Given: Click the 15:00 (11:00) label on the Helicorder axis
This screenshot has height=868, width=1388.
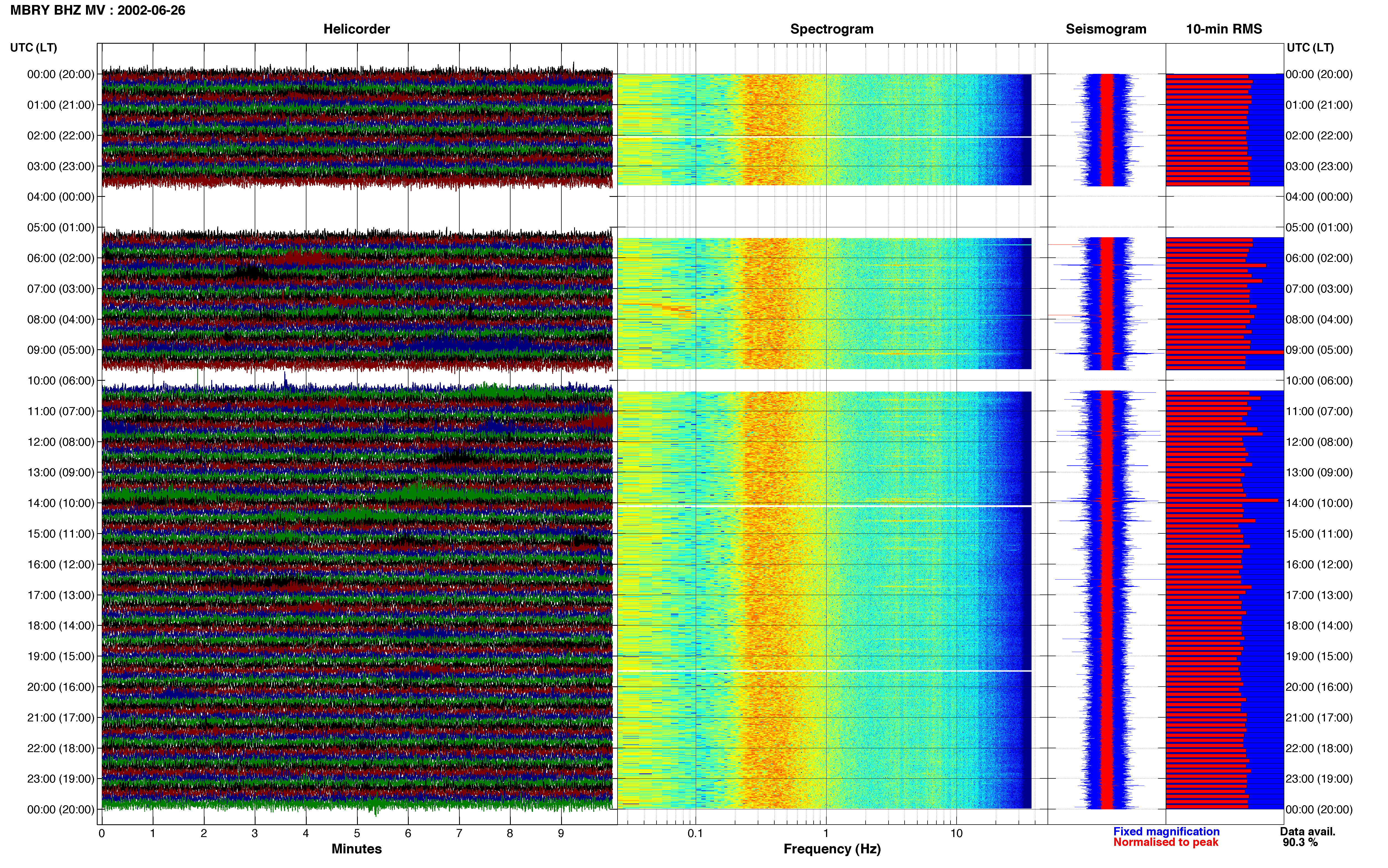Looking at the screenshot, I should [x=61, y=534].
